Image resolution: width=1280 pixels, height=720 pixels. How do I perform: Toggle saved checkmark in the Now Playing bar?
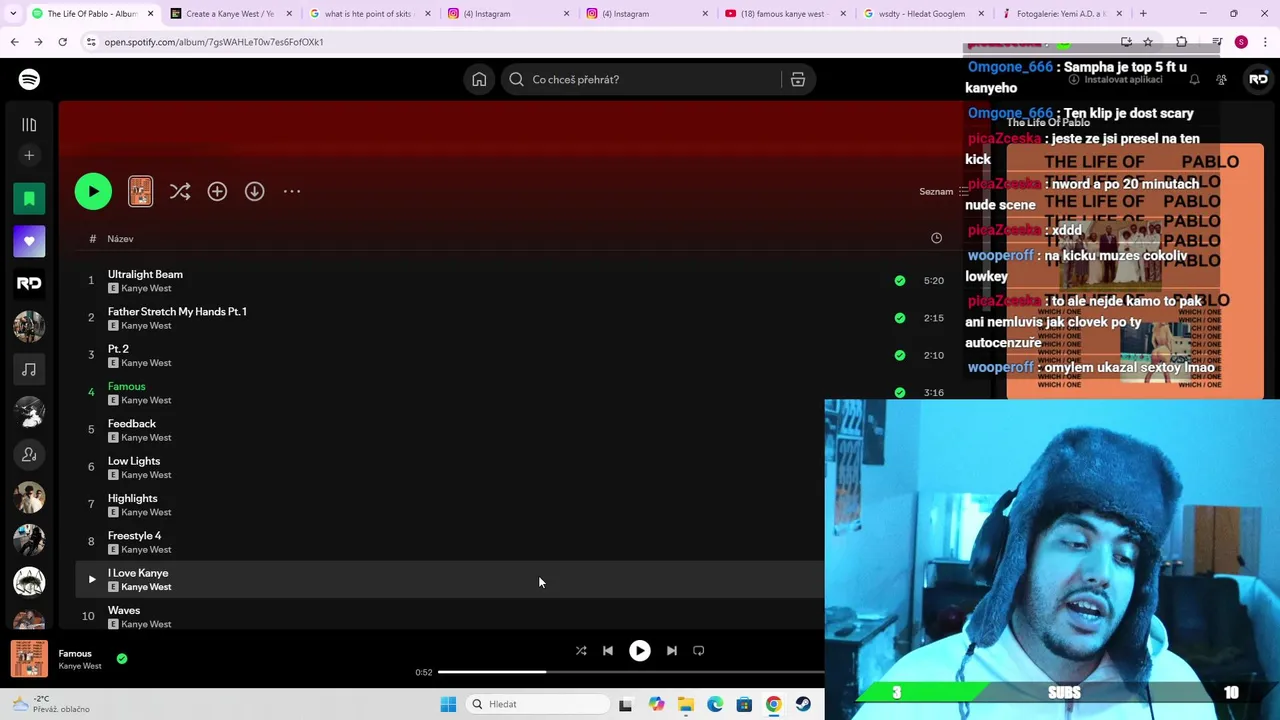pyautogui.click(x=122, y=659)
